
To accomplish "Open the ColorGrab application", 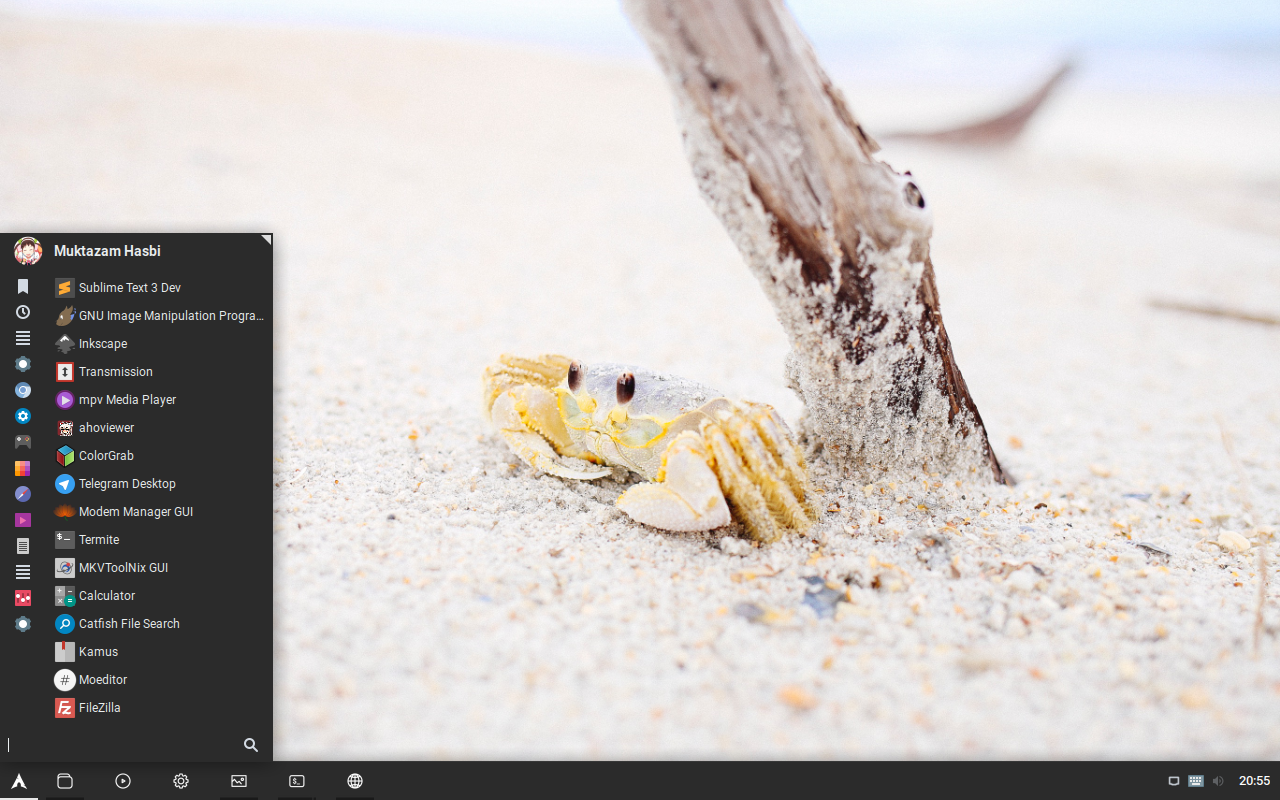I will click(x=160, y=456).
